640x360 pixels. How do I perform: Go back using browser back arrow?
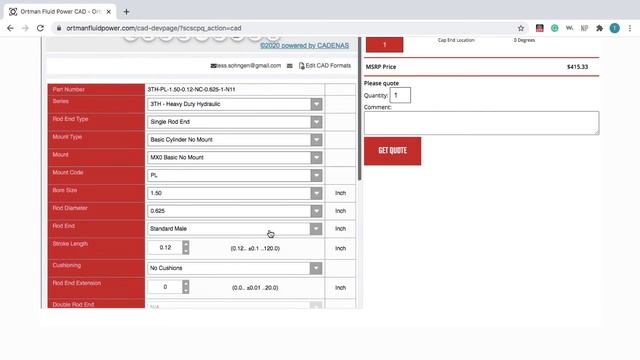(x=10, y=28)
